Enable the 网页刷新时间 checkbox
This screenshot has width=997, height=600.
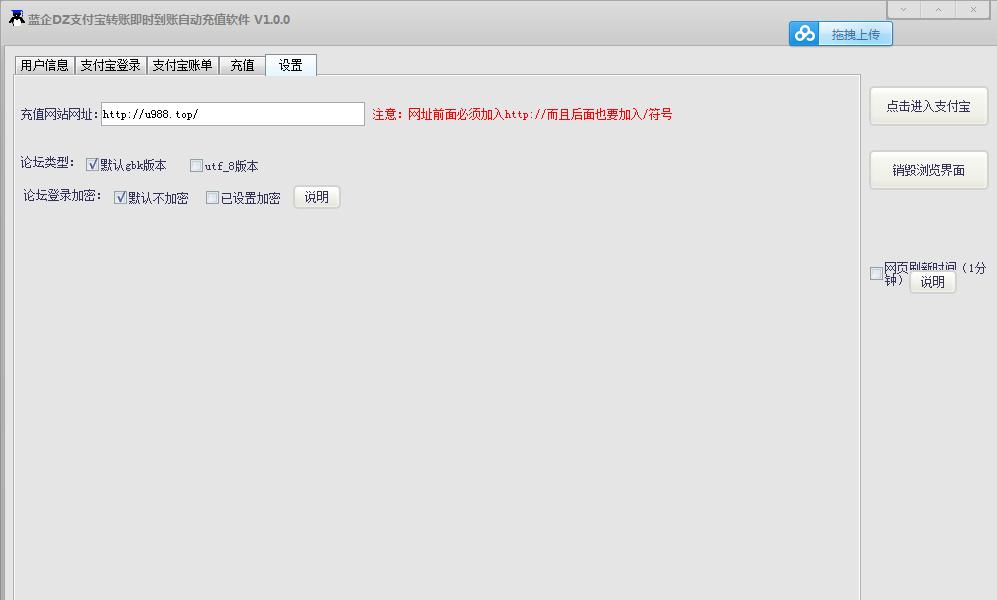[x=876, y=273]
